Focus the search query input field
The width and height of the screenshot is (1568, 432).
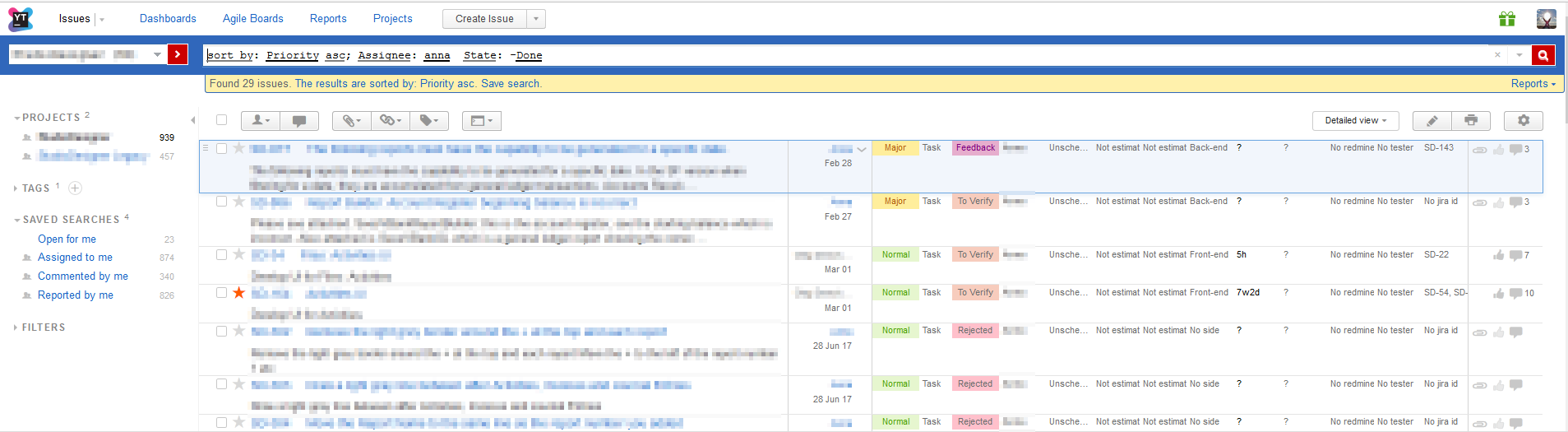(847, 55)
